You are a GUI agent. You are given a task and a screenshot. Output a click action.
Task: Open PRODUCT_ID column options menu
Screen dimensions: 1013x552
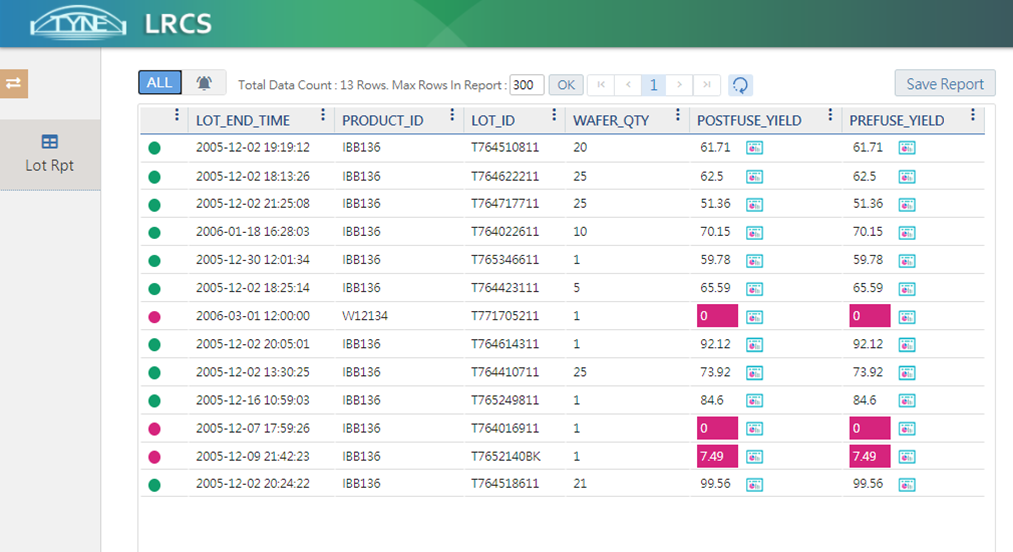[x=453, y=116]
